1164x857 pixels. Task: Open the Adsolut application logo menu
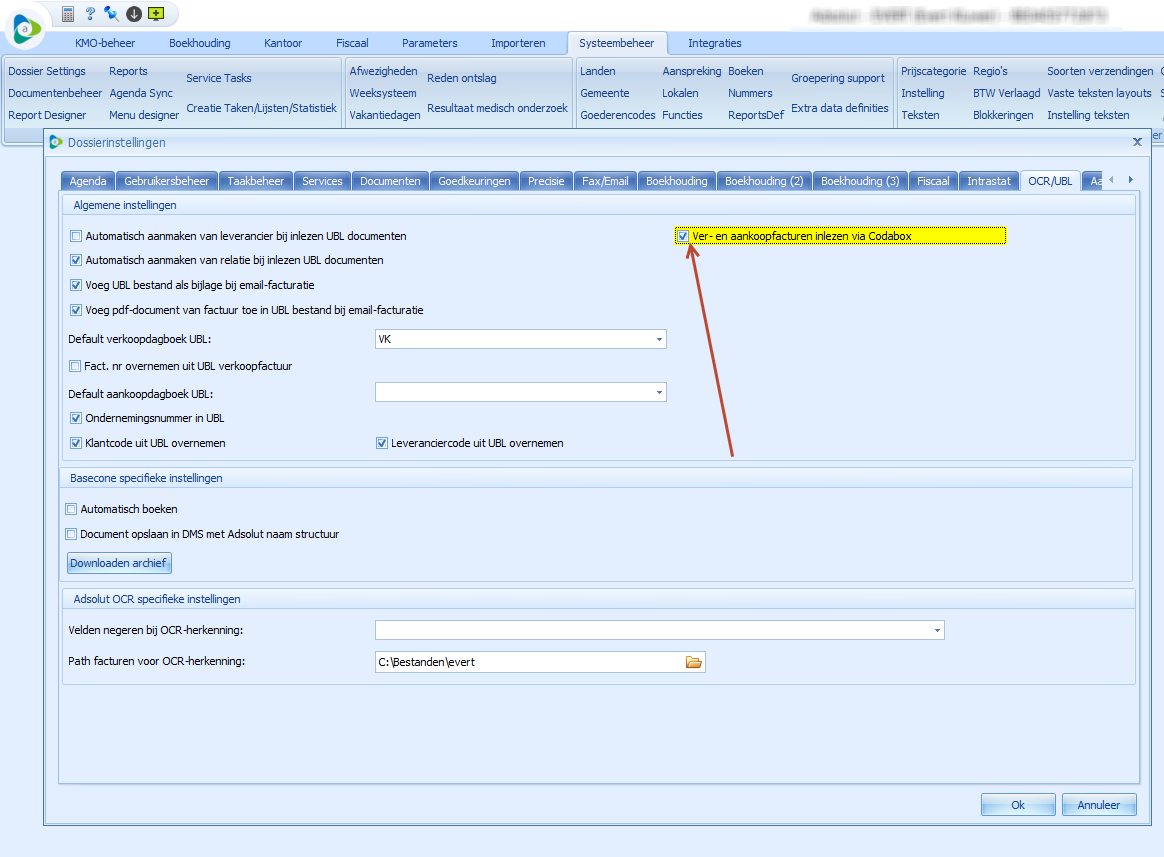coord(28,30)
